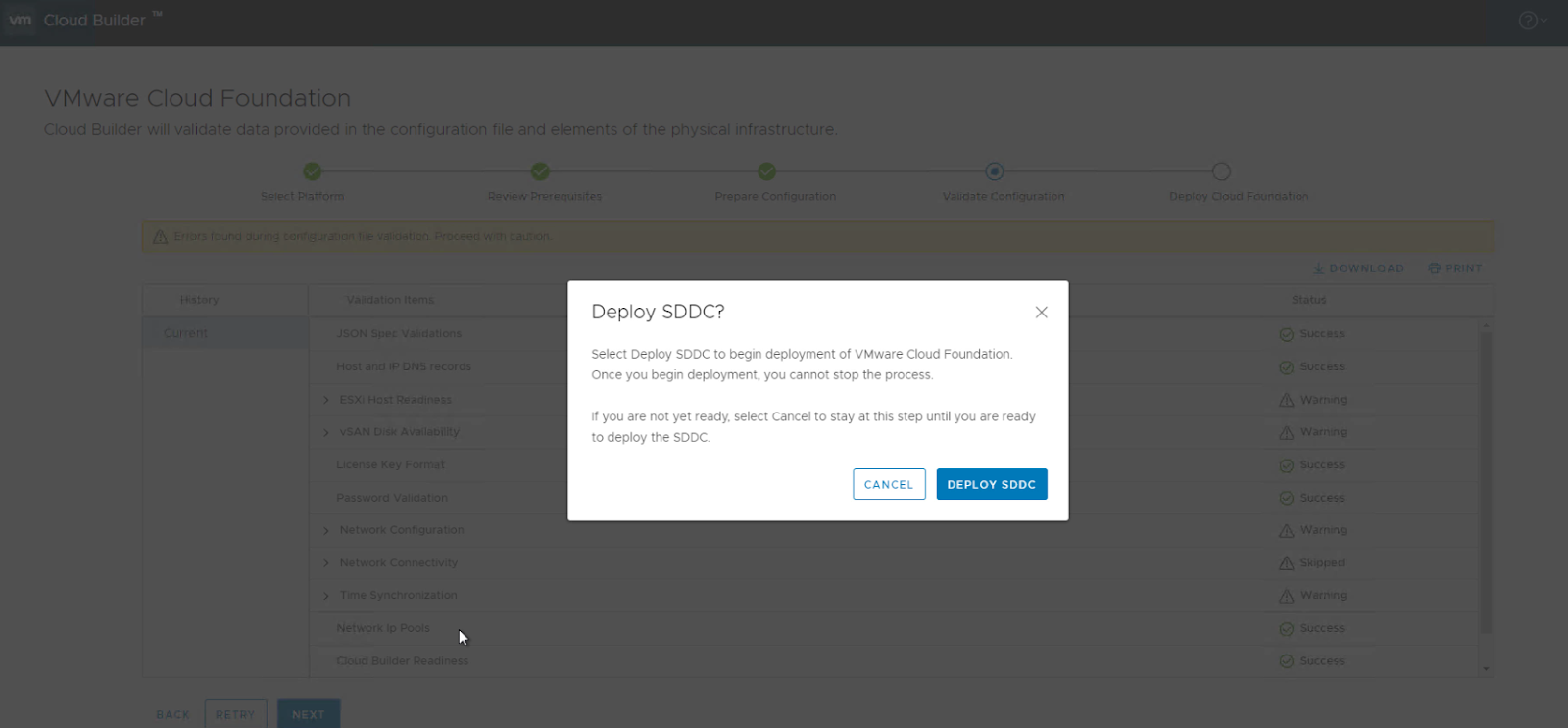Expand the Network Connectivity row
This screenshot has width=1568, height=728.
(326, 563)
